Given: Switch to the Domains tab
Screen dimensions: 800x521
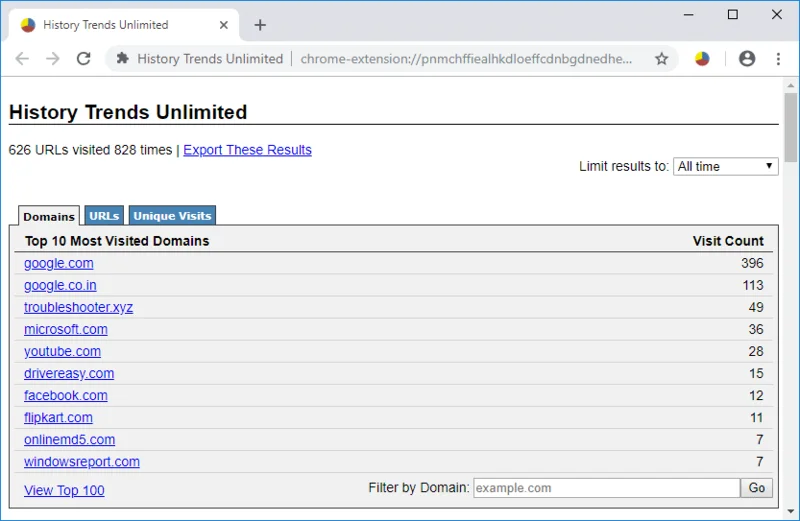Looking at the screenshot, I should coord(49,216).
